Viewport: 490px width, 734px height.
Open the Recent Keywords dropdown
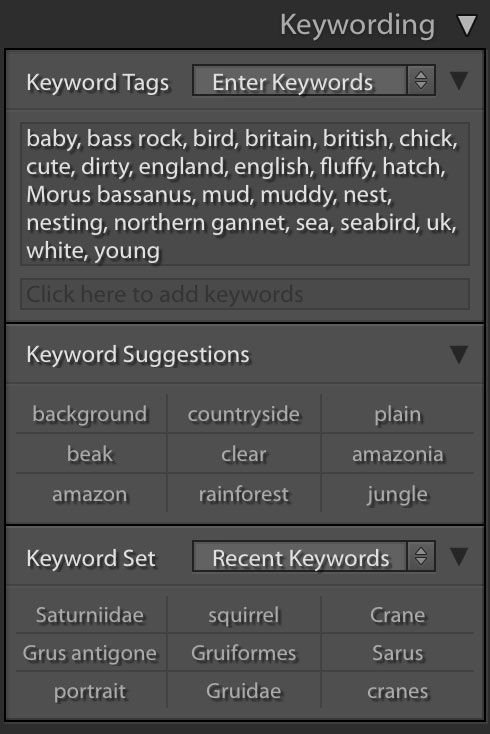pyautogui.click(x=300, y=557)
